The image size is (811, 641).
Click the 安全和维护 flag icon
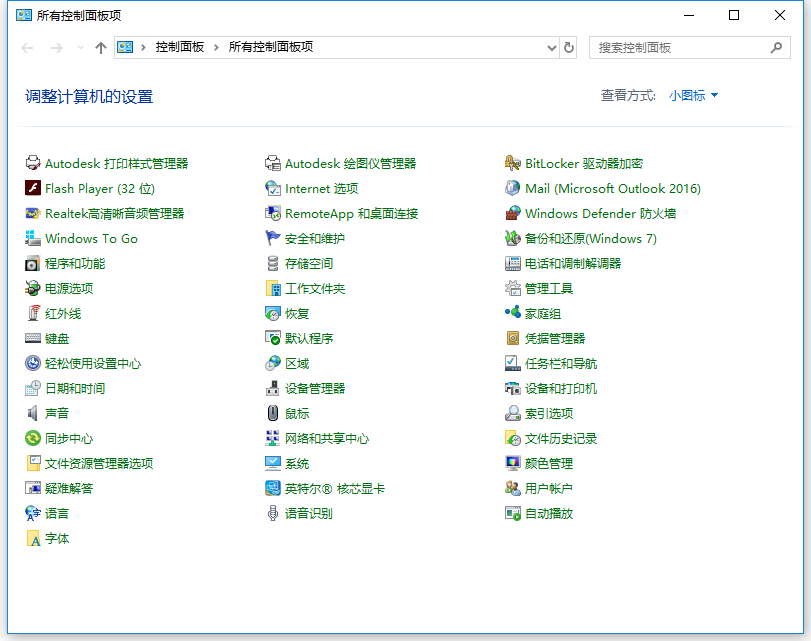[273, 238]
